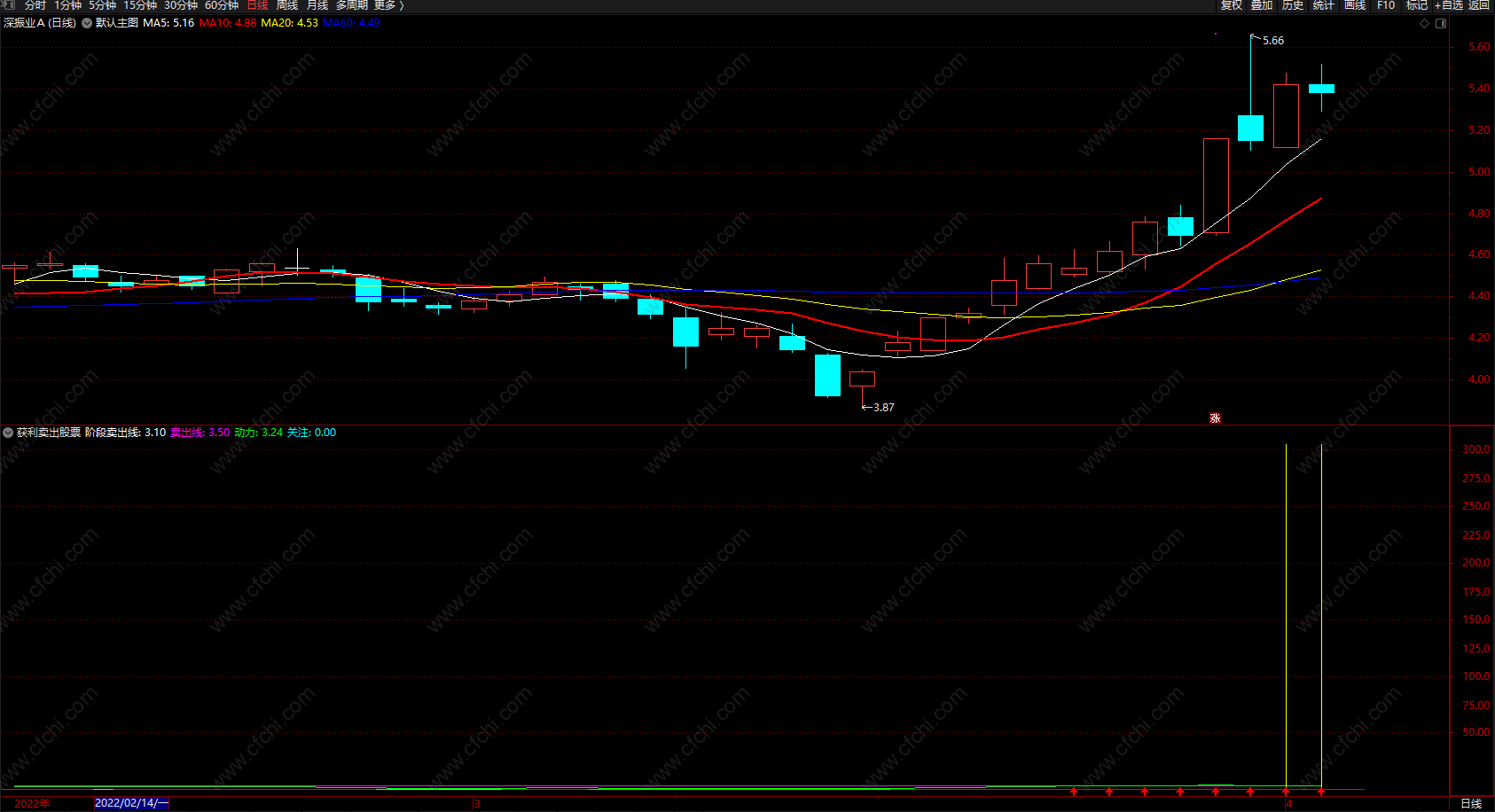
Task: Click the time axis month marker 4
Action: tap(1289, 804)
